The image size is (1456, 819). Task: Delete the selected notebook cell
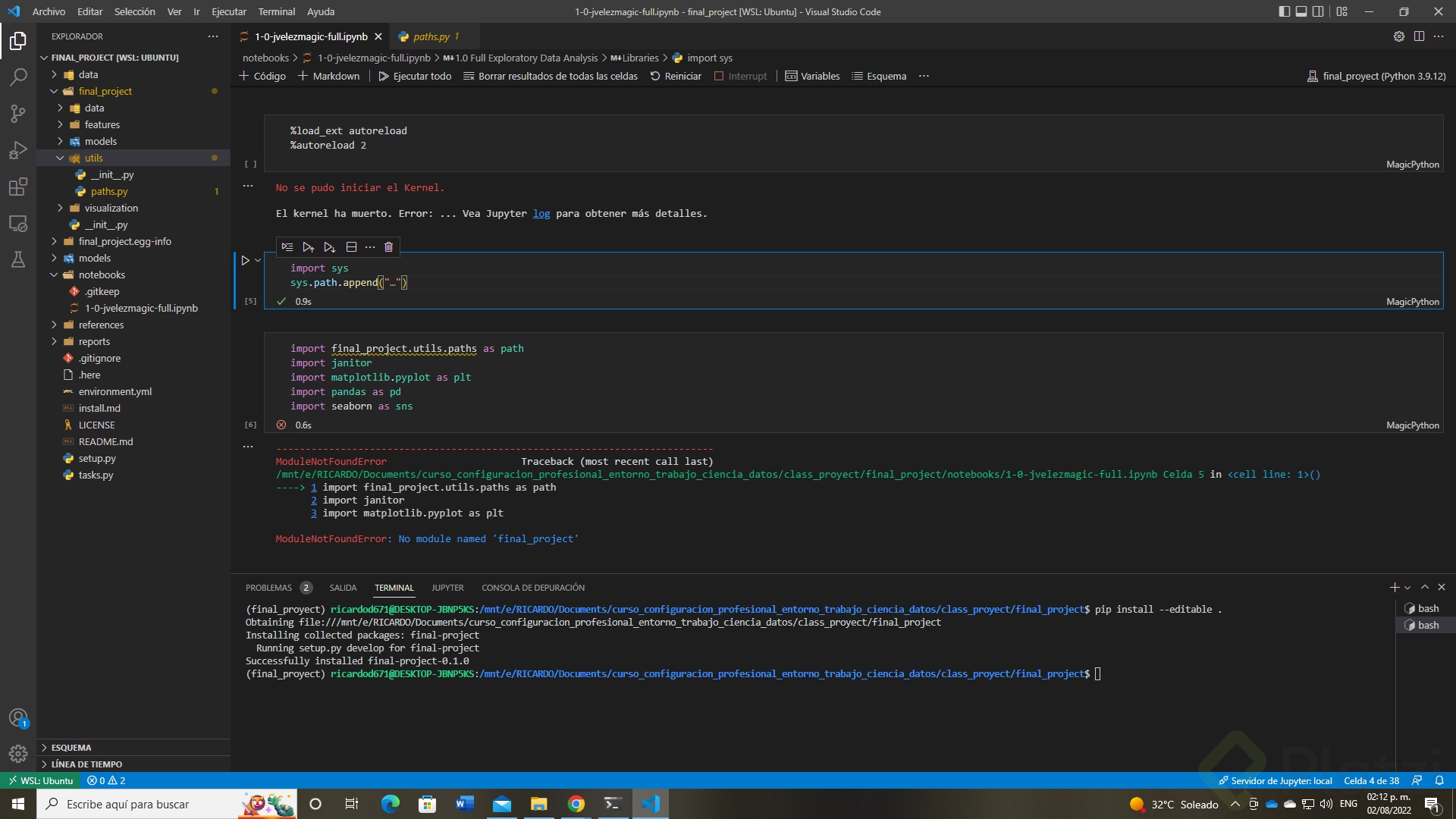(x=388, y=247)
